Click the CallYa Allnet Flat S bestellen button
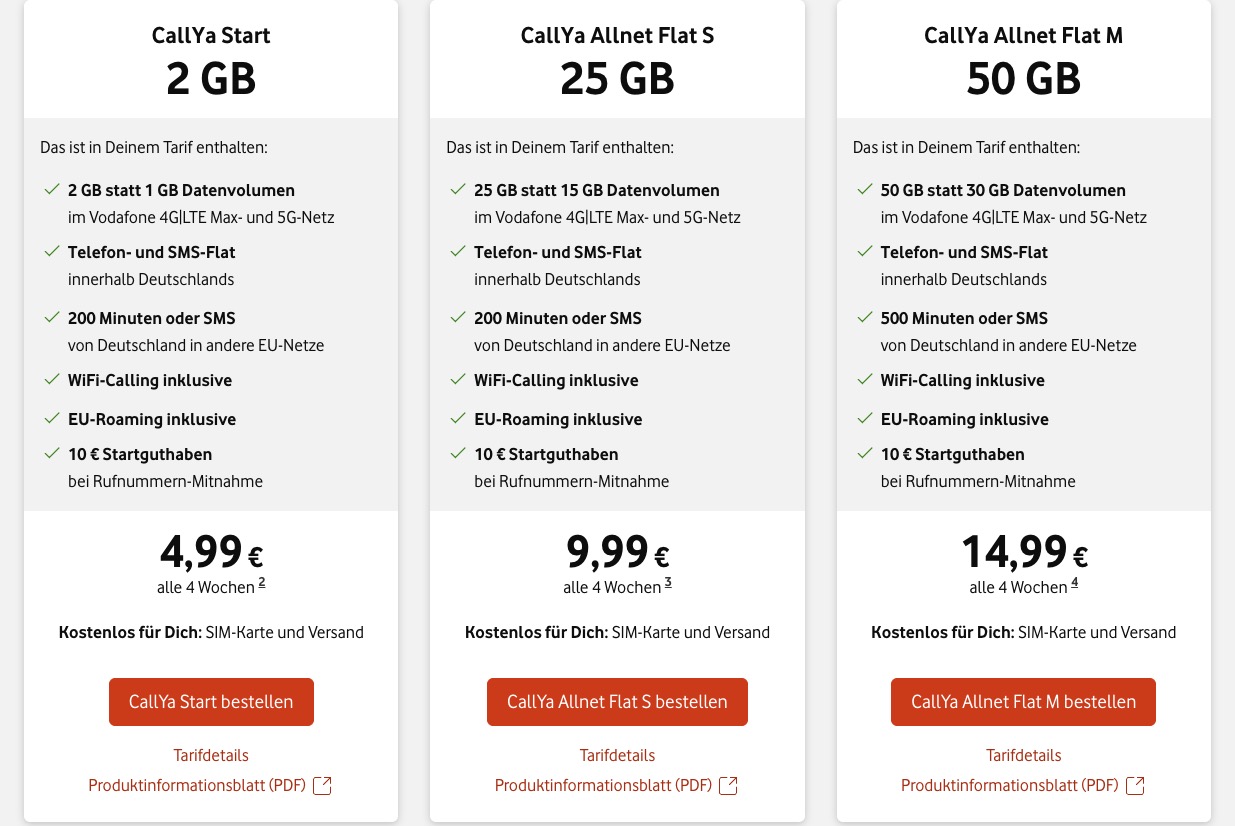This screenshot has height=826, width=1235. [x=617, y=701]
